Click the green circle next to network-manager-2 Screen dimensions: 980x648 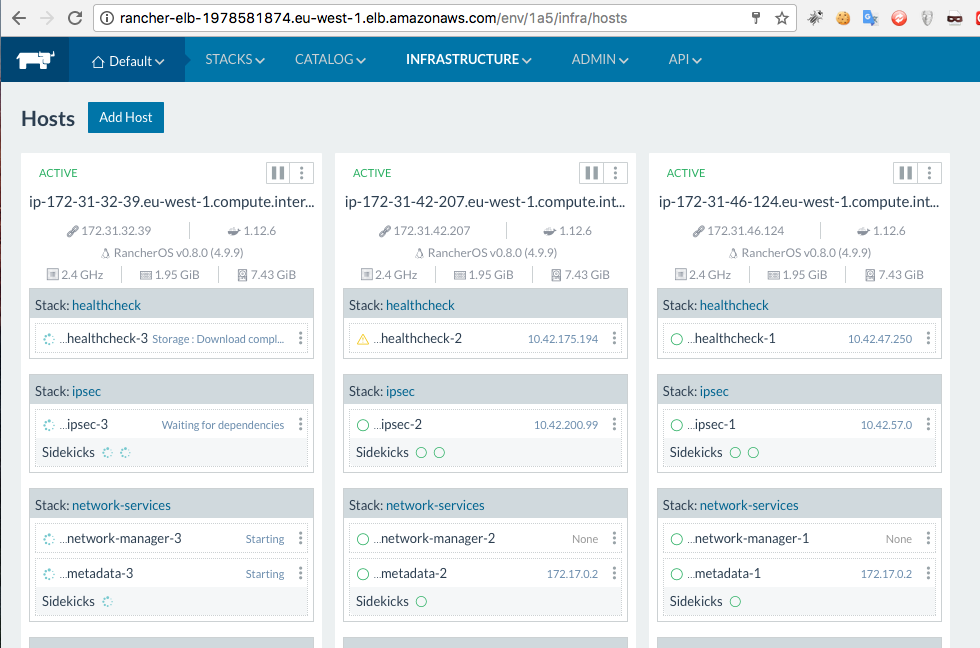tap(361, 538)
